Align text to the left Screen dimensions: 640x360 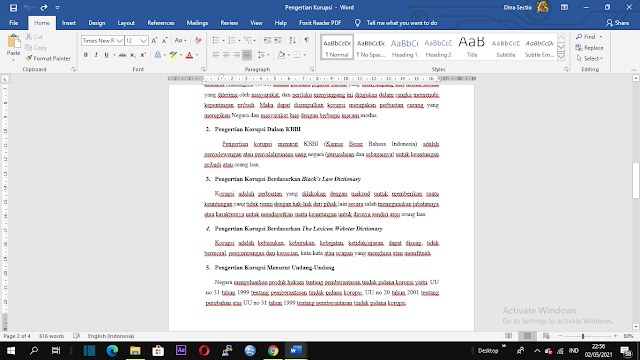(216, 55)
